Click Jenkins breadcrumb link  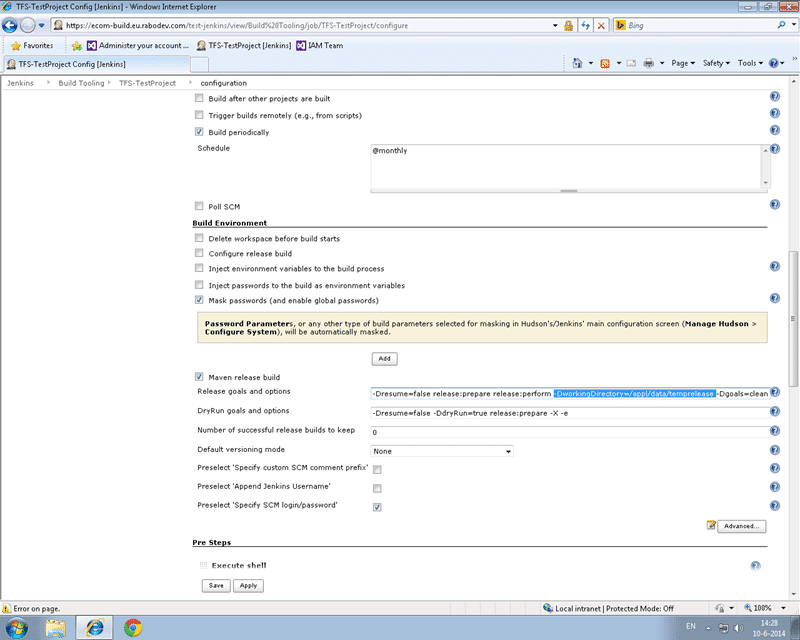tap(20, 83)
